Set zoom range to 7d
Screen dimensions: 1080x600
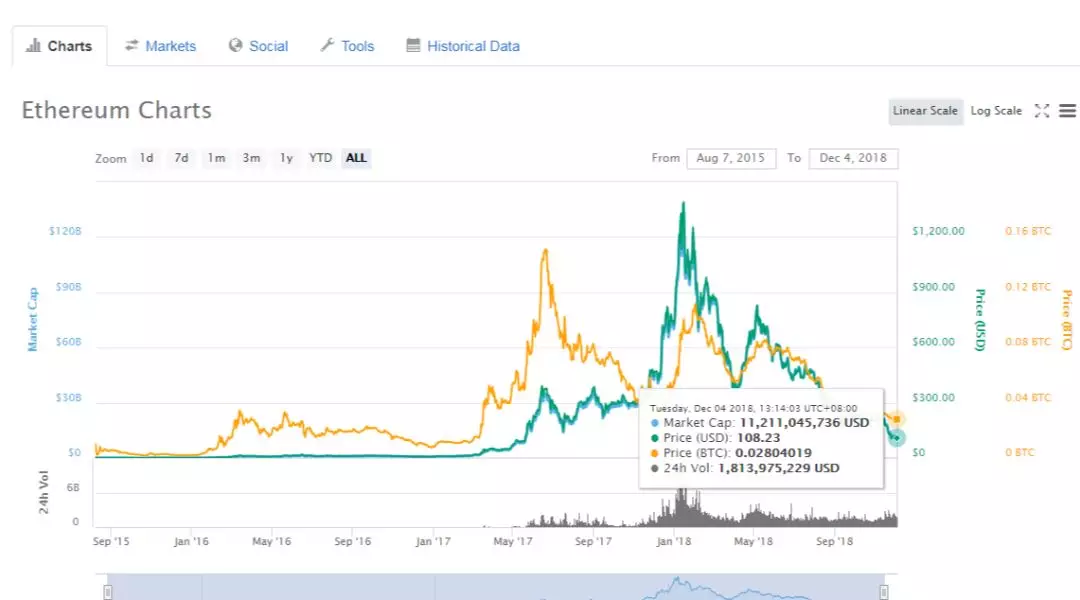click(181, 158)
